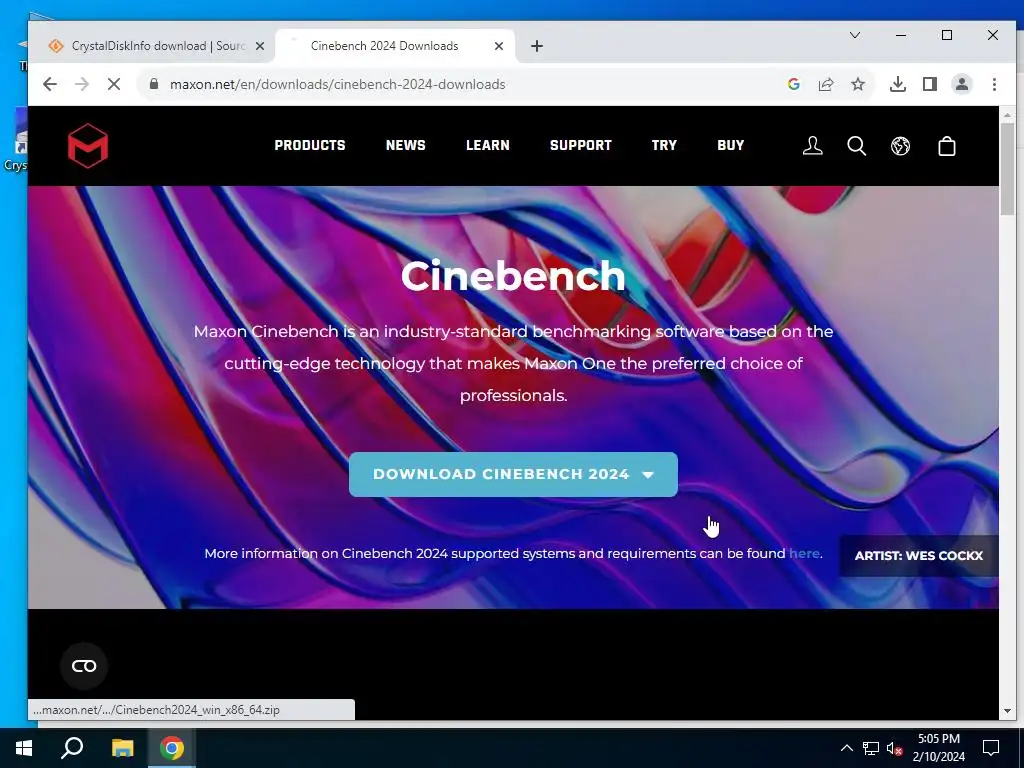Go back with browser back arrow
Image resolution: width=1024 pixels, height=768 pixels.
click(50, 84)
